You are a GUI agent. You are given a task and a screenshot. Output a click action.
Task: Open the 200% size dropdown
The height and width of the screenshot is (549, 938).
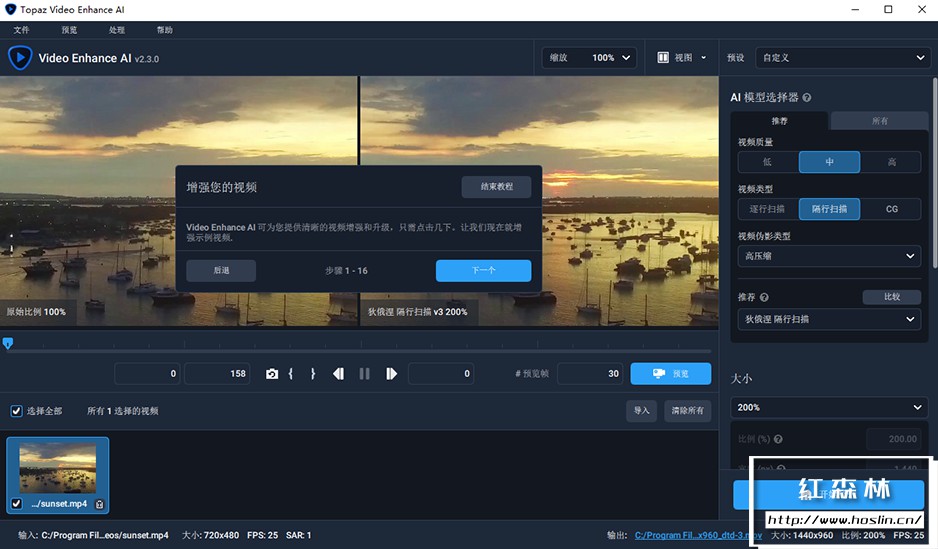(x=829, y=407)
